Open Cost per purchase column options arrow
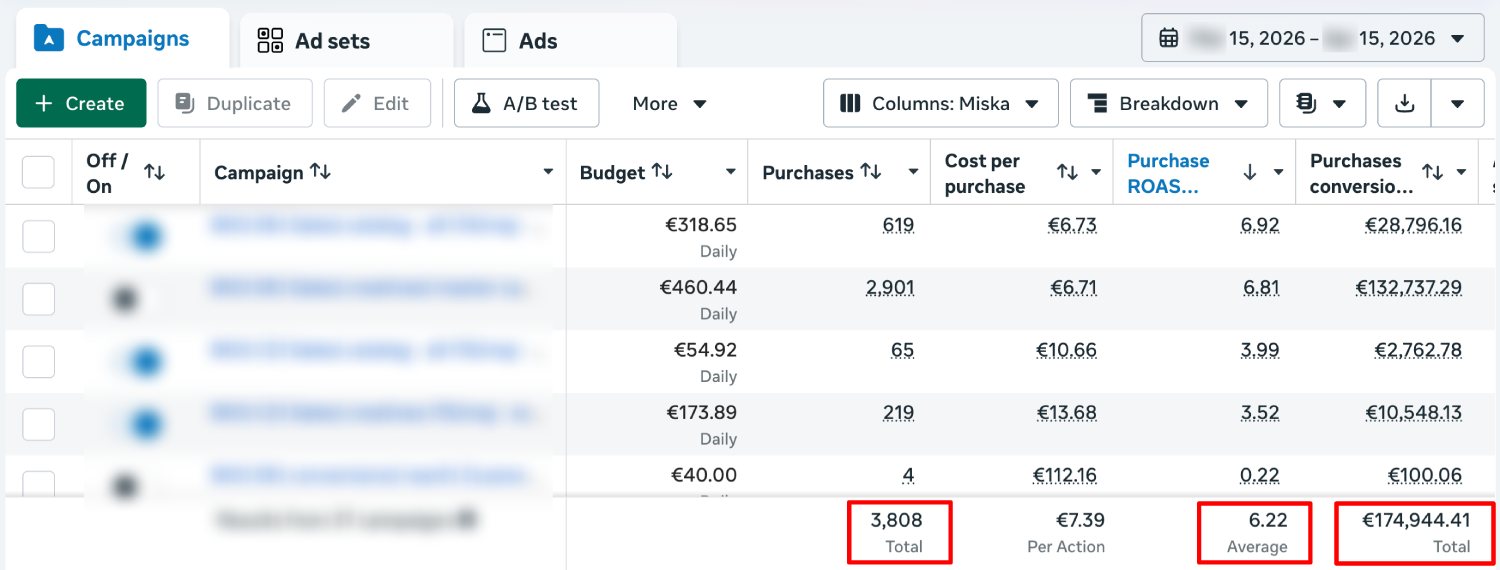Screen dimensions: 1500x570 coord(1097,172)
